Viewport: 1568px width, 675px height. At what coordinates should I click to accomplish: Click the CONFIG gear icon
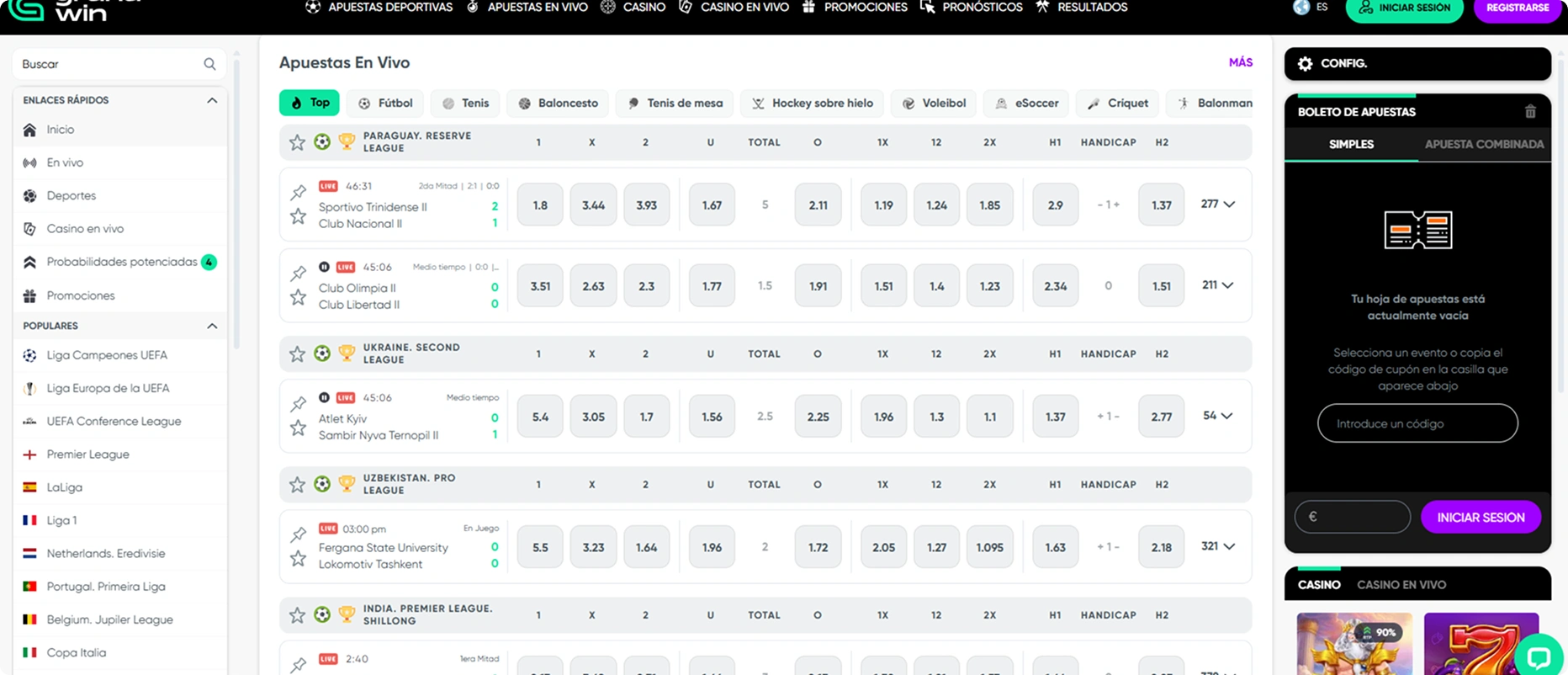pyautogui.click(x=1305, y=63)
